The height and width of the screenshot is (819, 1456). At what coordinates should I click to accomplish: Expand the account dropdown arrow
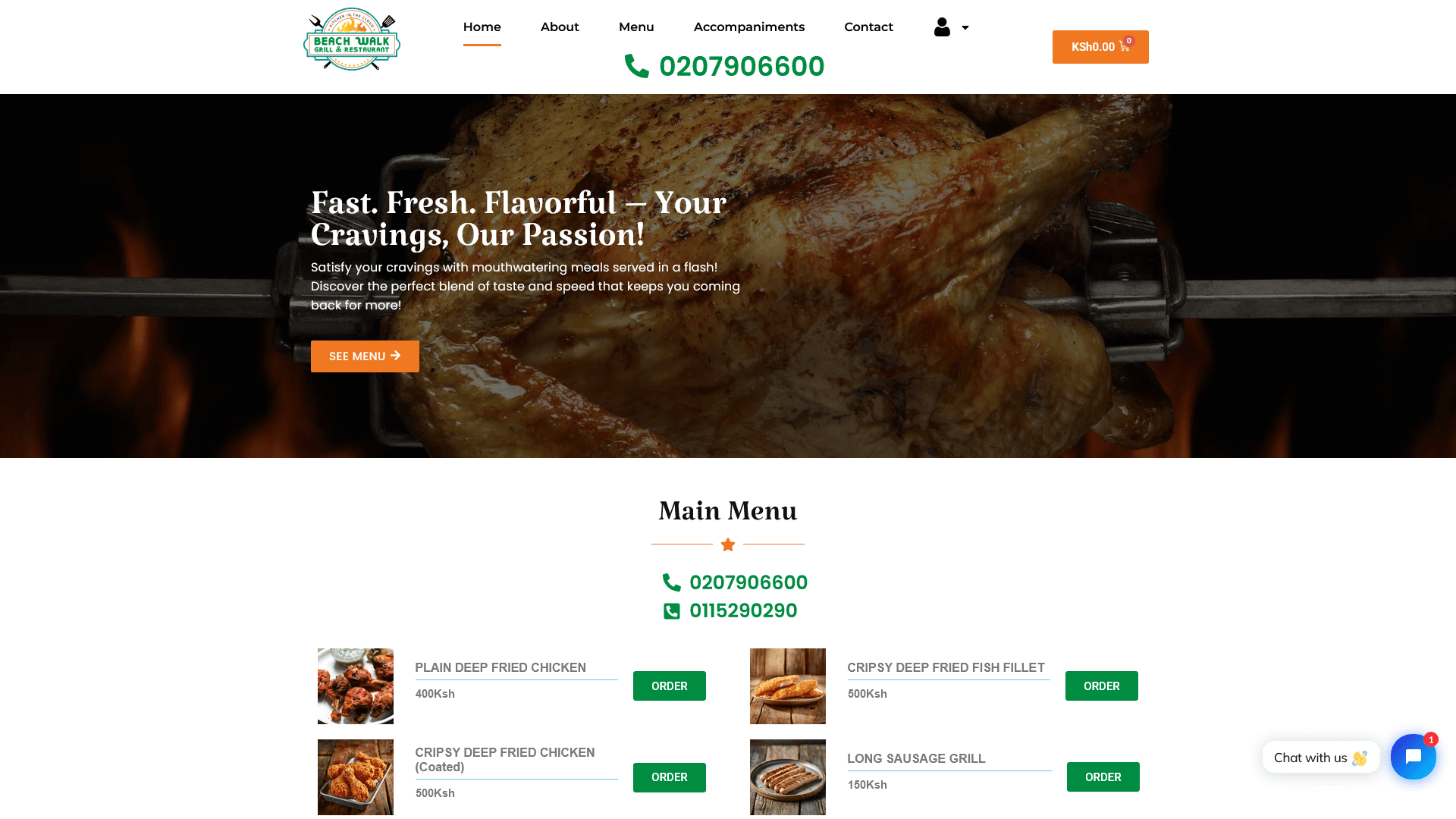pos(965,28)
